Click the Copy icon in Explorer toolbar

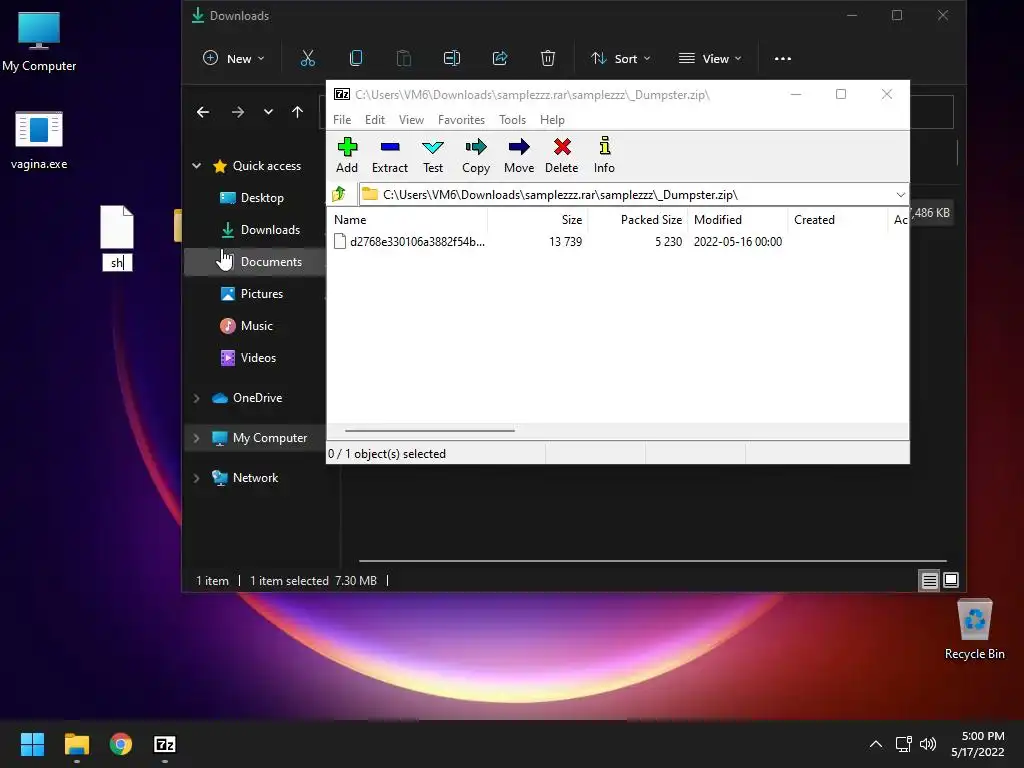(x=356, y=59)
